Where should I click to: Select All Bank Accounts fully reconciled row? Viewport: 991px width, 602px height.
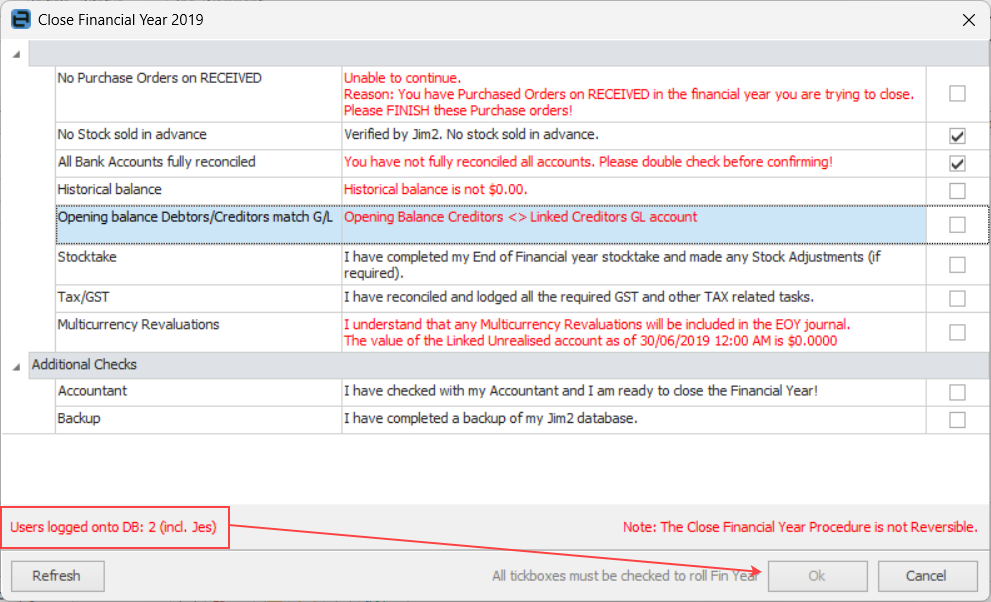click(x=522, y=163)
